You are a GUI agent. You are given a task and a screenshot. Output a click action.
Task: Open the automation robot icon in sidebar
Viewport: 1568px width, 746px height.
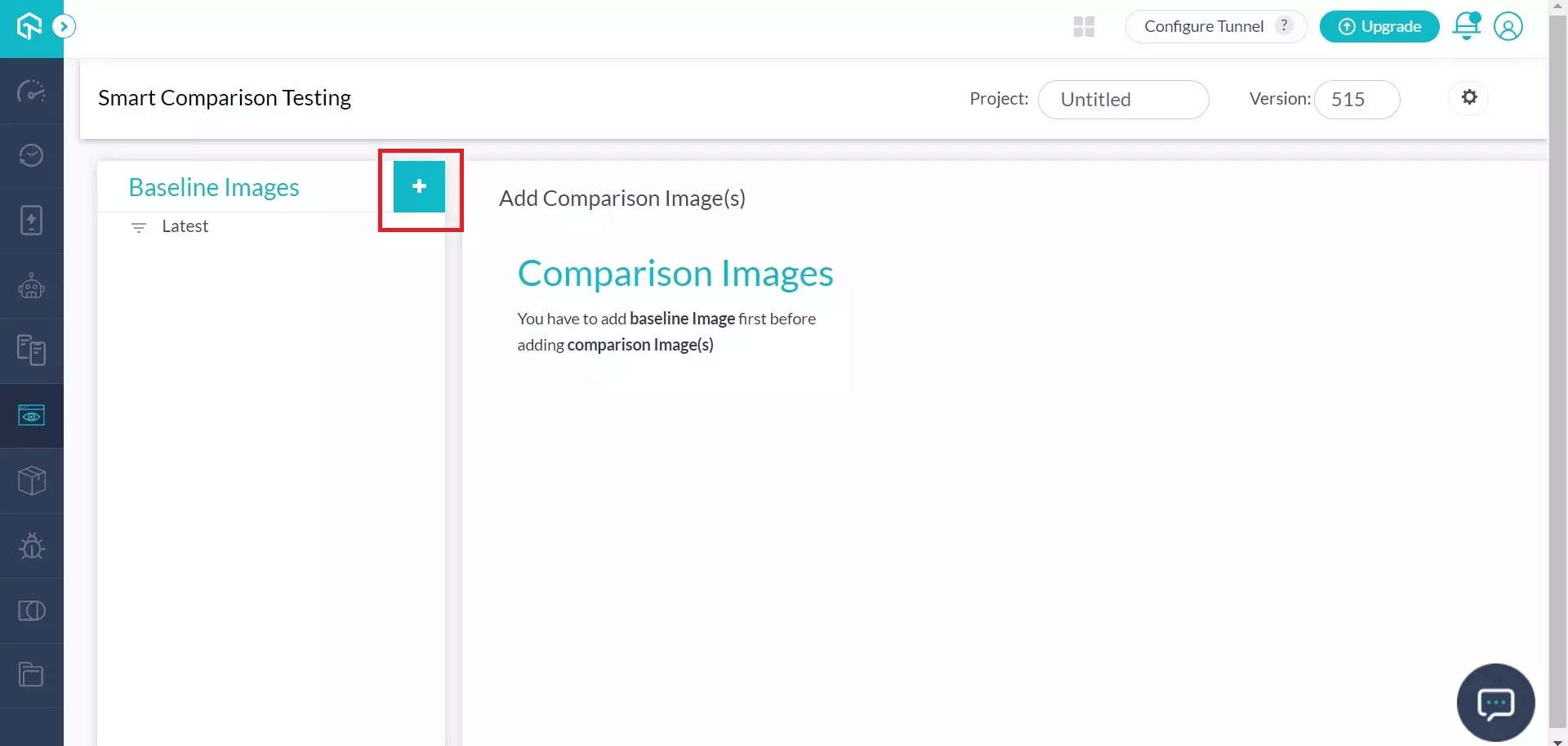coord(31,285)
